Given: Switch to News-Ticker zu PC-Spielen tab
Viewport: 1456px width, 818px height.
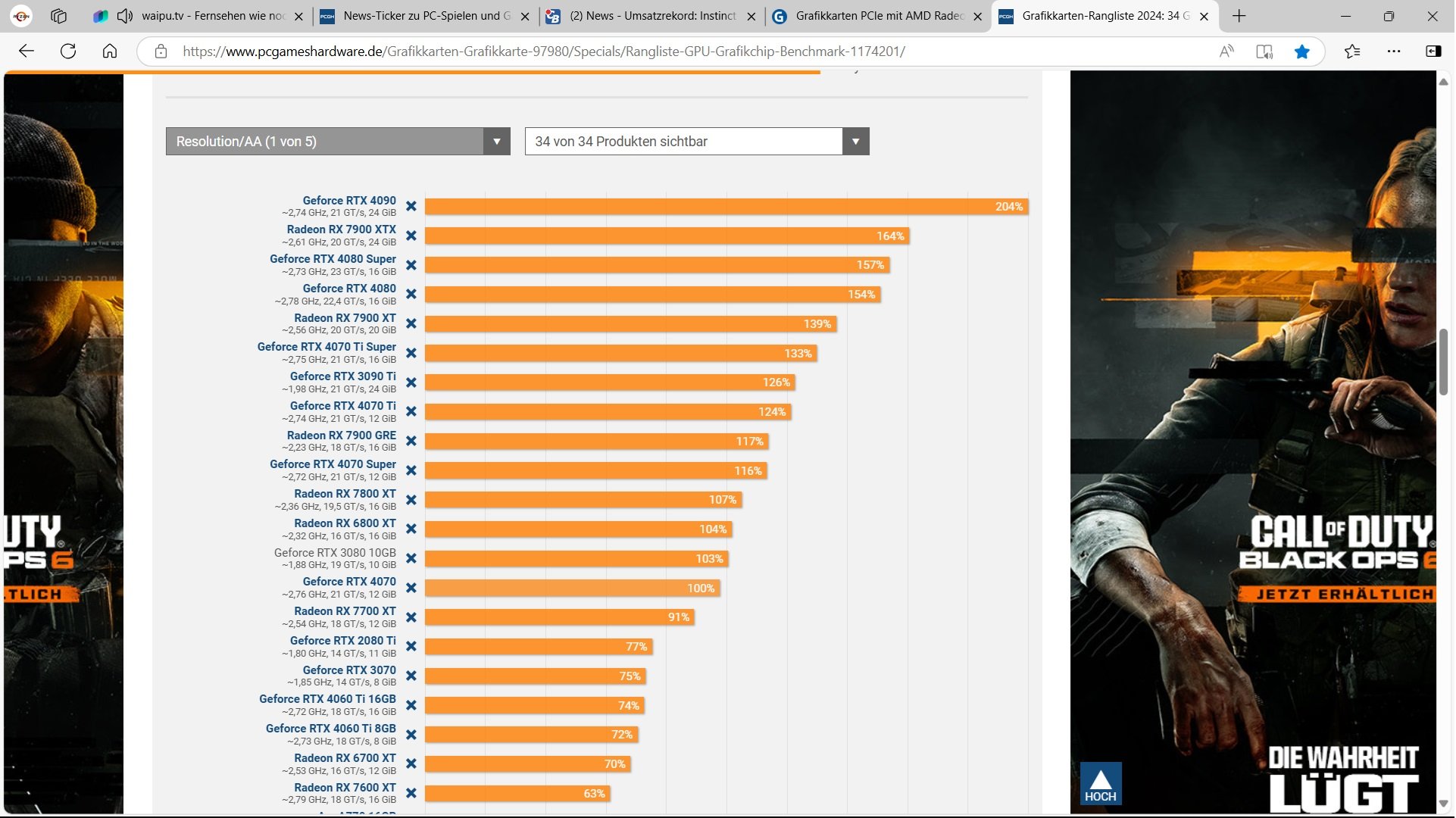Looking at the screenshot, I should pos(426,16).
